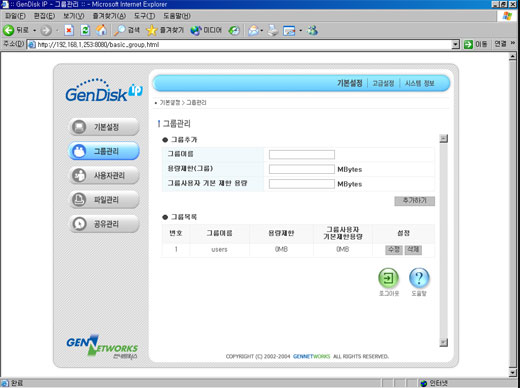Expand the address bar dropdown arrow
Image resolution: width=520 pixels, height=388 pixels.
[x=455, y=44]
